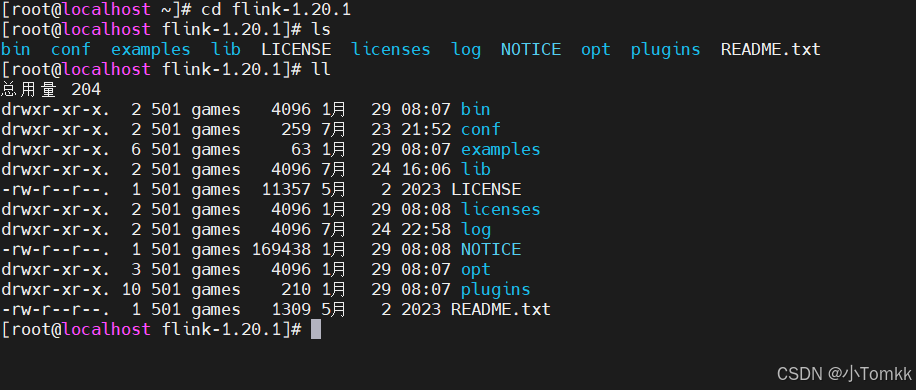
Task: Click the timestamp "21:52" in the conf row
Action: (426, 129)
